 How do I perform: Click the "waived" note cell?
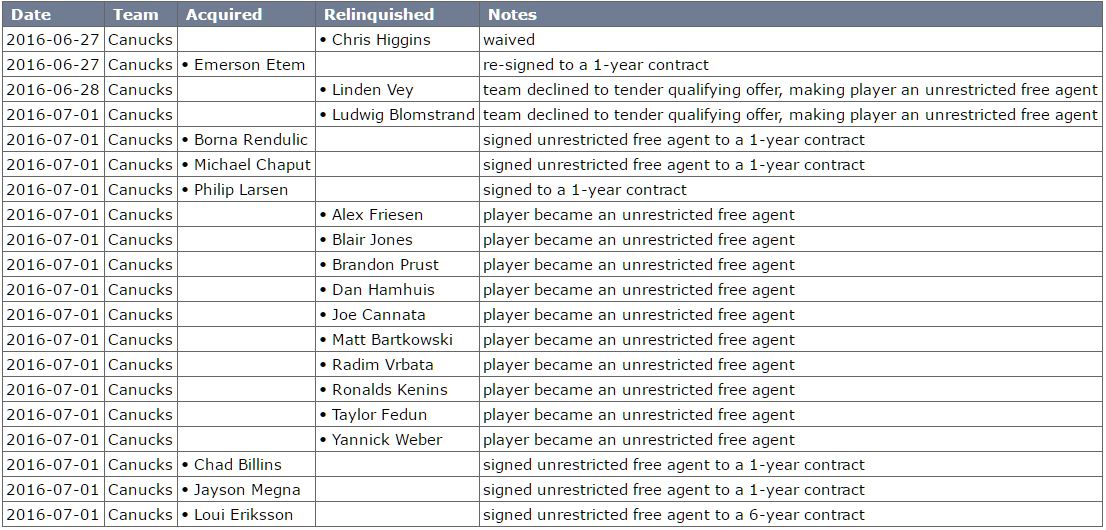[x=509, y=40]
